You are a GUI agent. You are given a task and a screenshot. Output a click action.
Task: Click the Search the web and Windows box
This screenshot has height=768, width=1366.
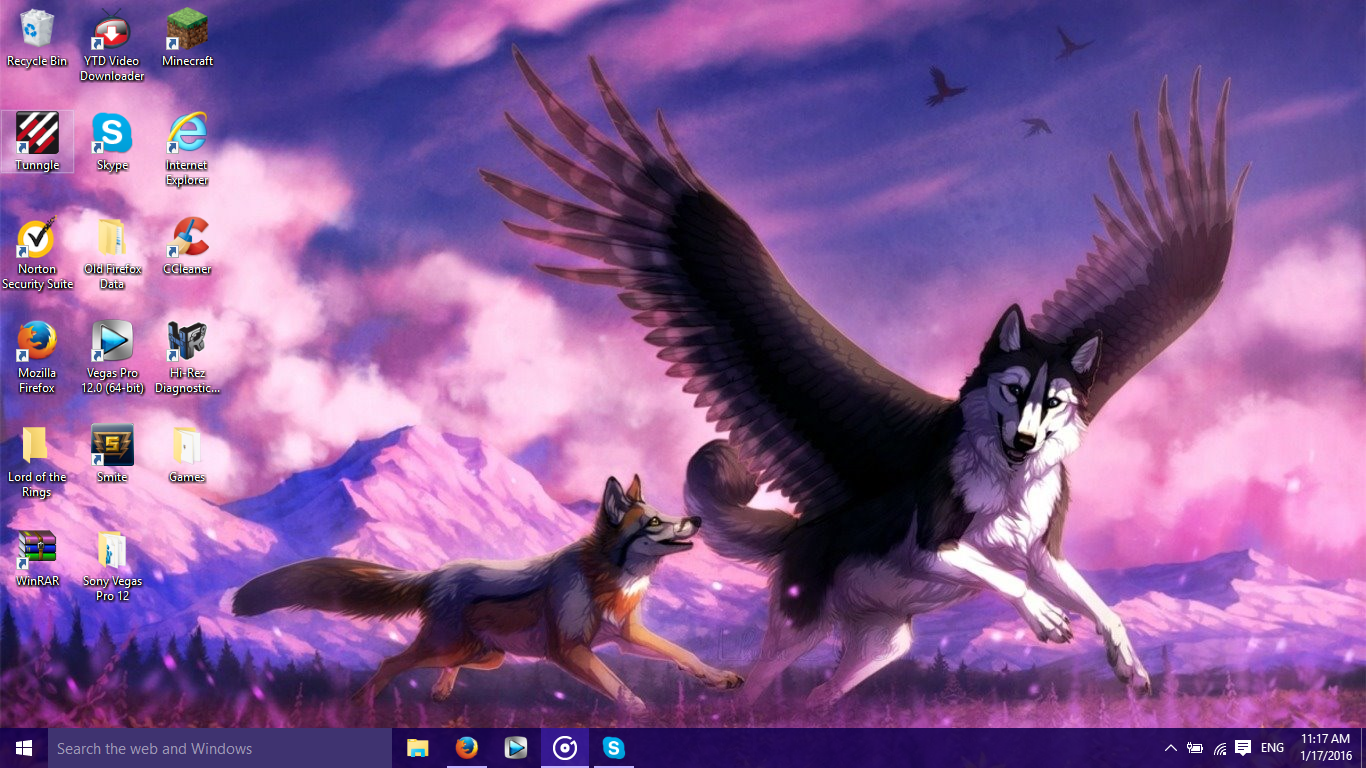[x=220, y=748]
